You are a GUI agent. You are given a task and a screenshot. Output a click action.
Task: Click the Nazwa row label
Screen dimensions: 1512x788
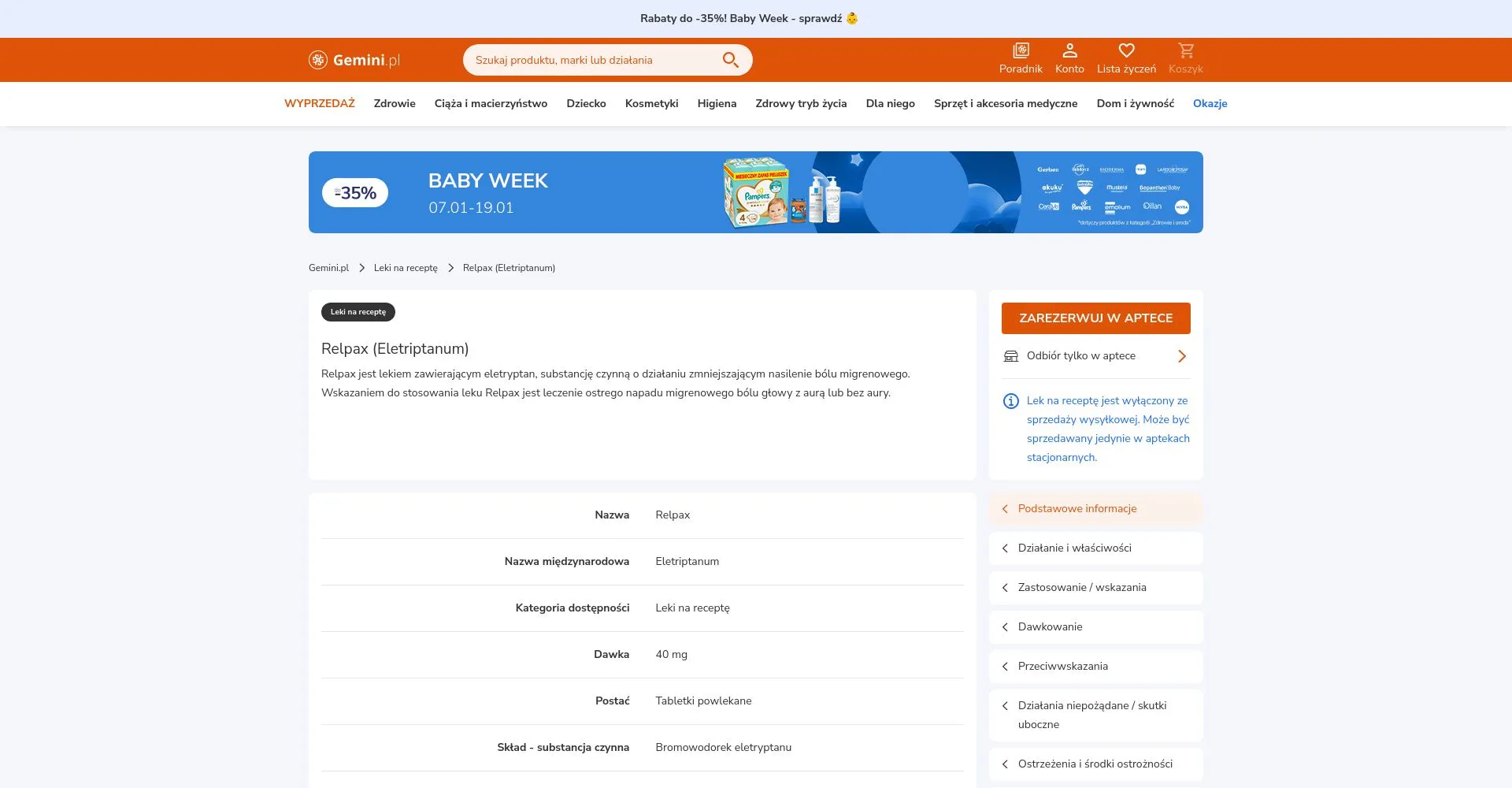tap(612, 515)
